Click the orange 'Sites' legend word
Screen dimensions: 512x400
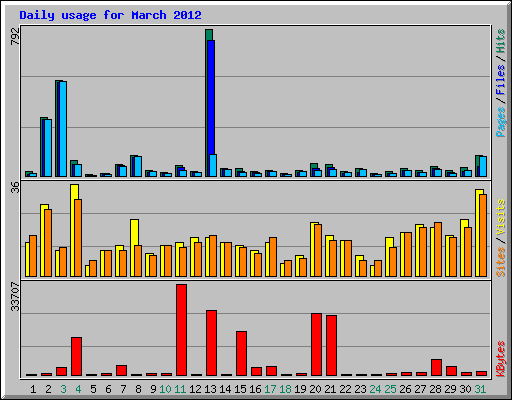tap(500, 262)
